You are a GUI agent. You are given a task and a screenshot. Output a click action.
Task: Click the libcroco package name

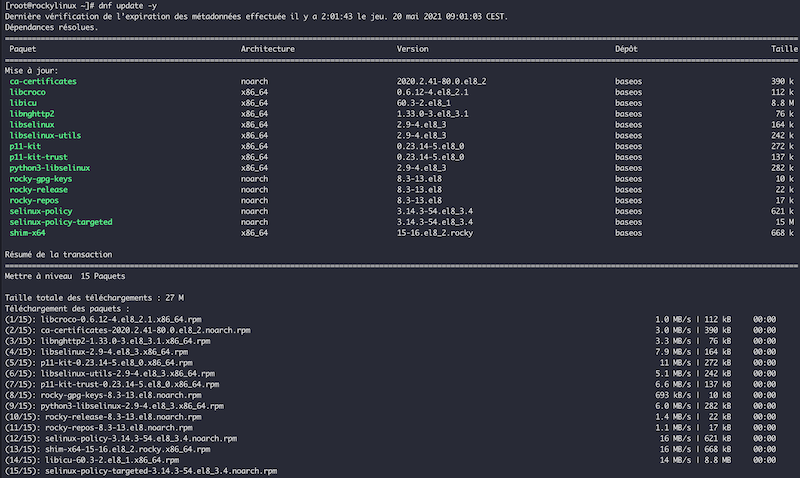[27, 92]
